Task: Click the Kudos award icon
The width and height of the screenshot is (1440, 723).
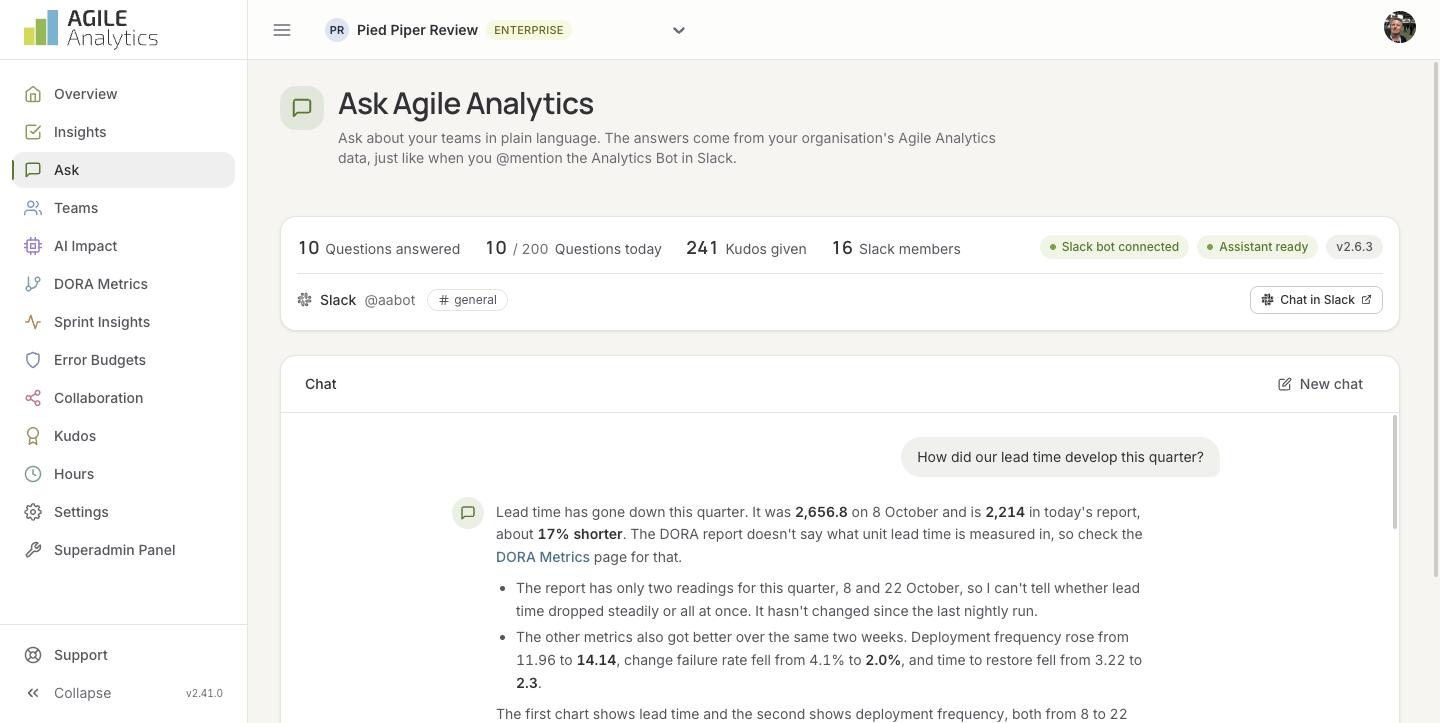Action: click(33, 436)
